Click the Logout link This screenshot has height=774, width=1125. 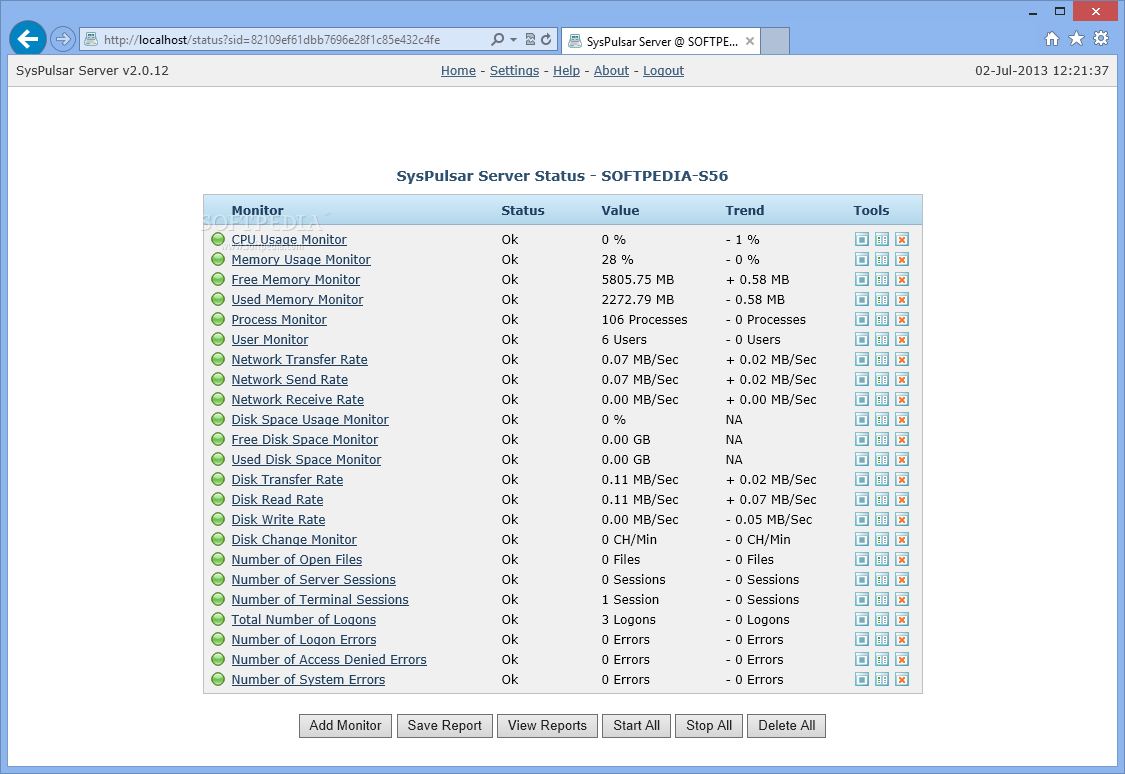664,71
